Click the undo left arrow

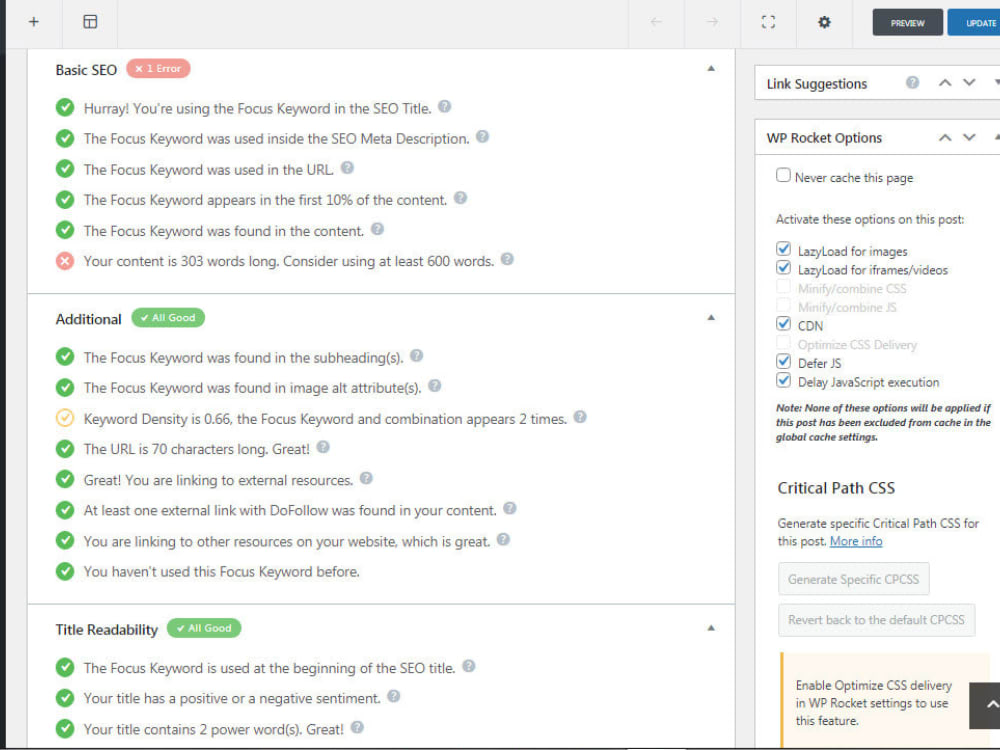pos(656,22)
